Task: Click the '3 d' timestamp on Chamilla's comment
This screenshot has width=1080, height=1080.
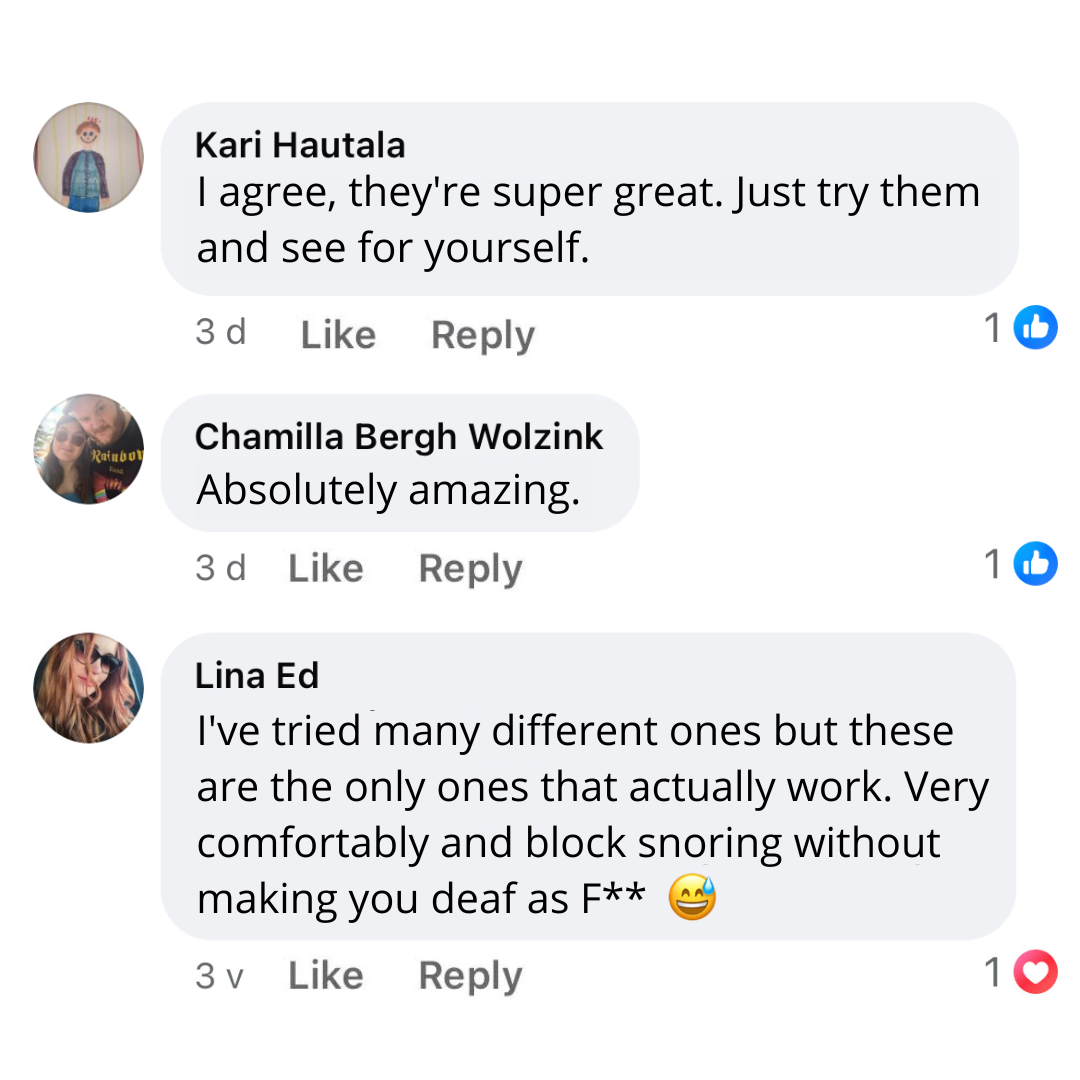Action: 221,567
